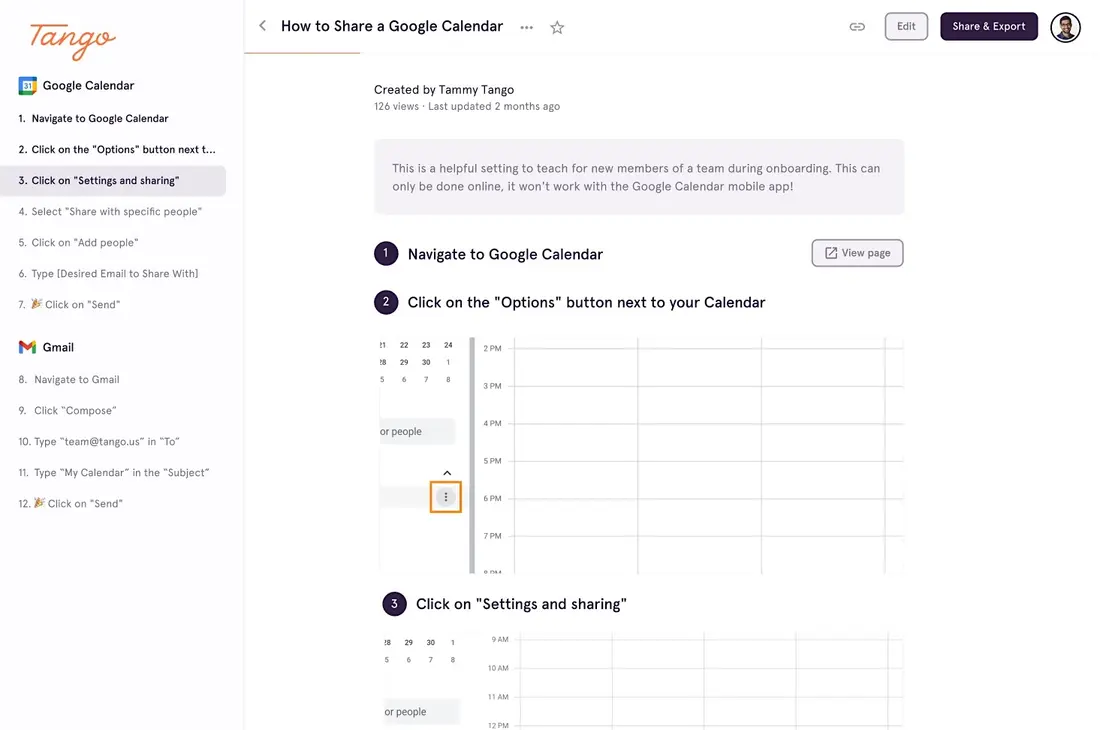Copy link using the chain icon
The height and width of the screenshot is (730, 1100).
(x=857, y=27)
